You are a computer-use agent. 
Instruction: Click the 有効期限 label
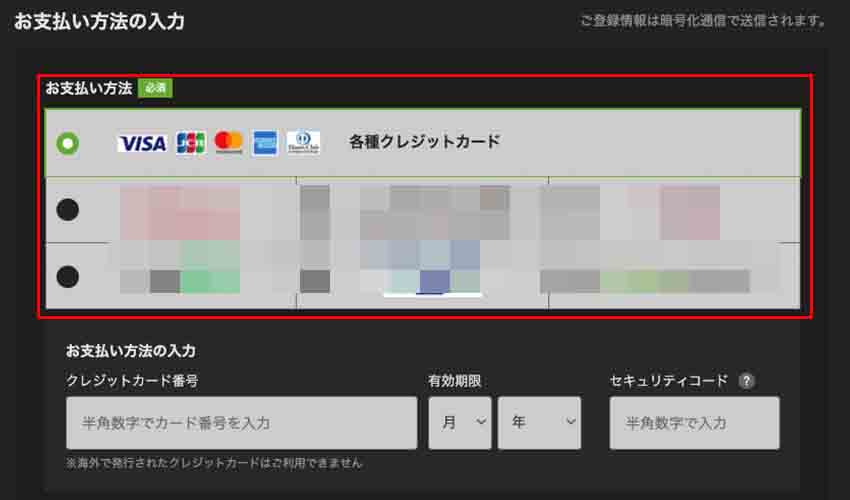point(454,381)
